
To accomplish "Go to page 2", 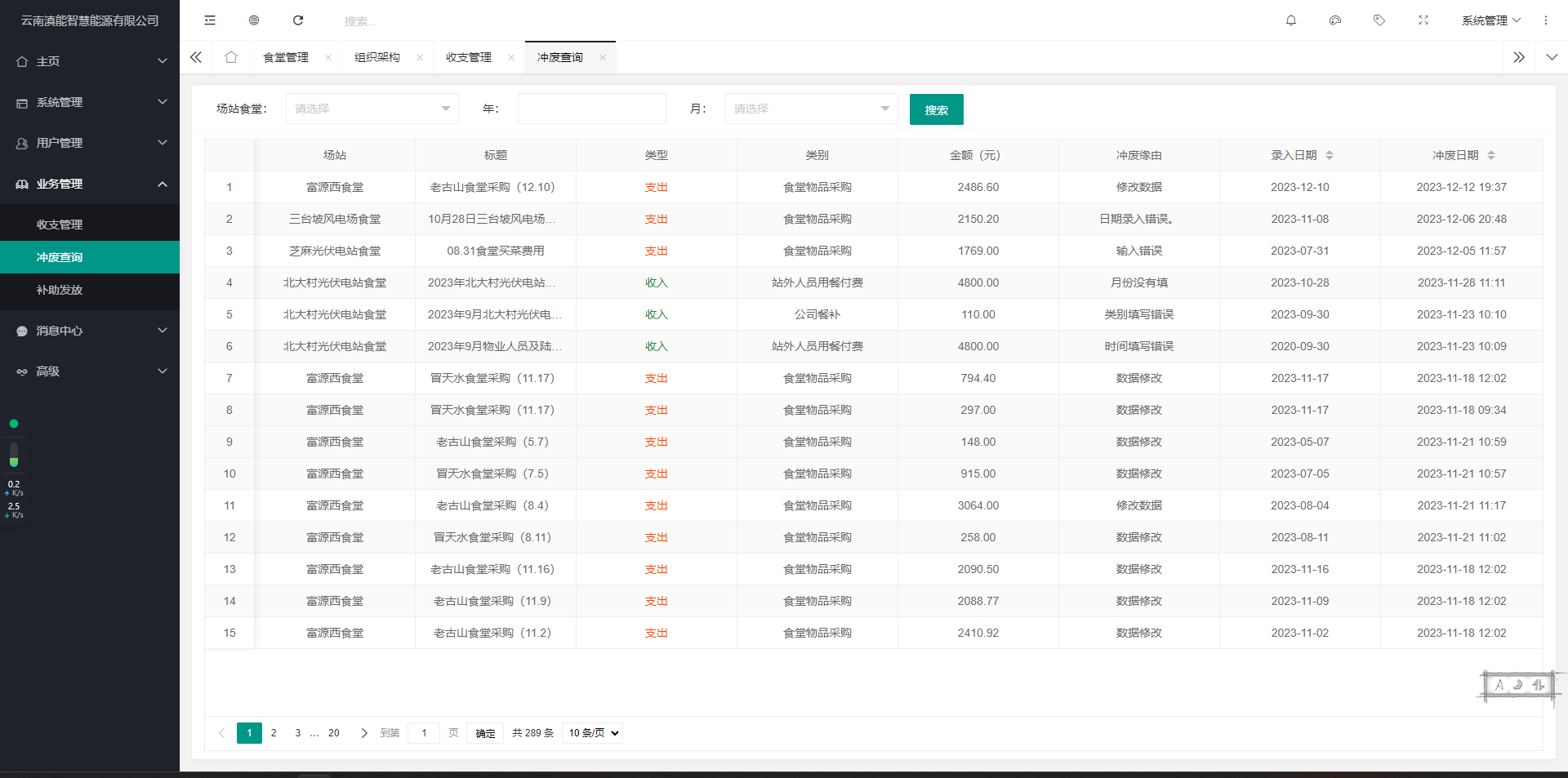I will coord(274,733).
